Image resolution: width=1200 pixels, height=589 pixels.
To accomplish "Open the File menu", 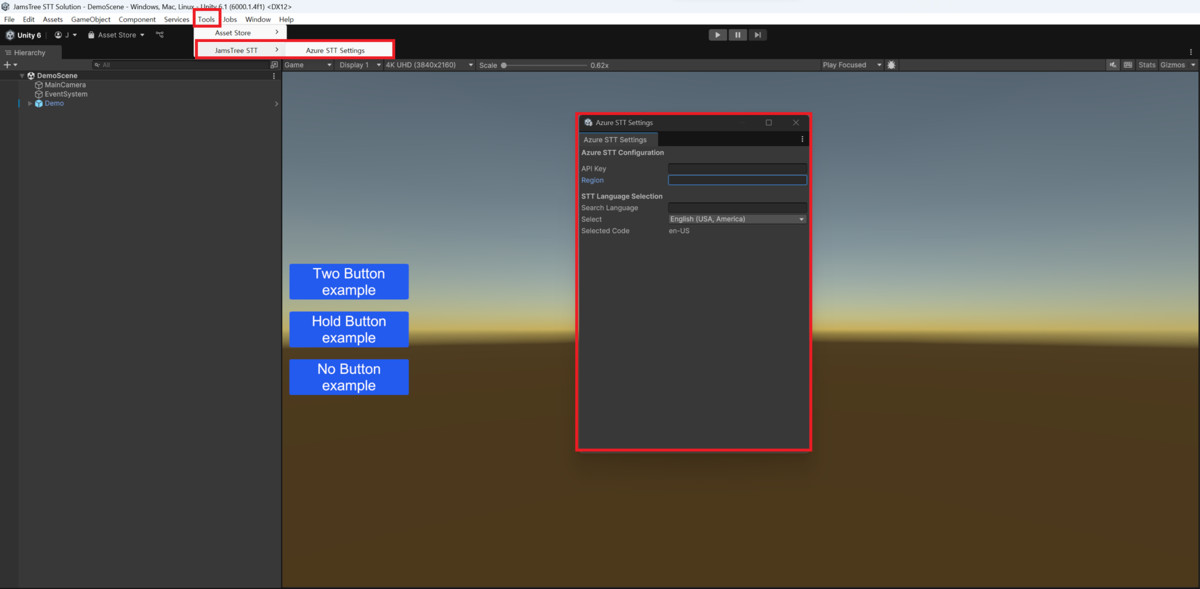I will pos(9,20).
